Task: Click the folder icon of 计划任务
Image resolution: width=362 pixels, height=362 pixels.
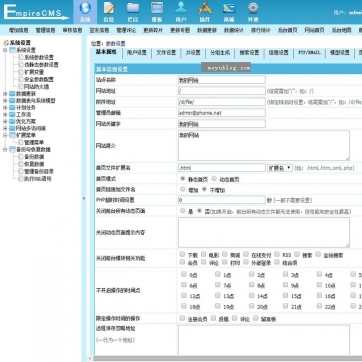Action: pyautogui.click(x=12, y=108)
